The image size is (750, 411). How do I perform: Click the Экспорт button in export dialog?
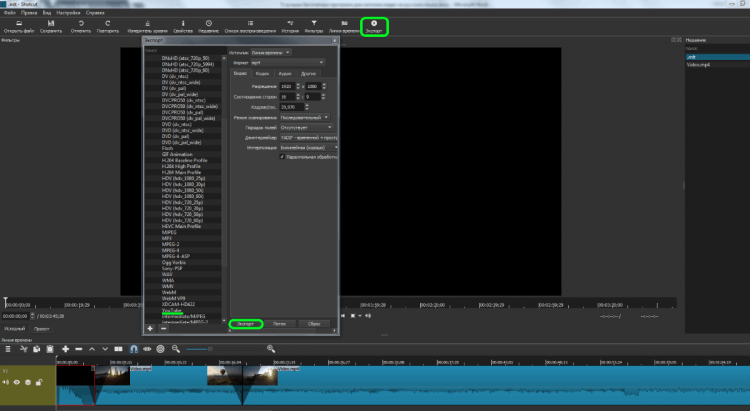coord(245,324)
